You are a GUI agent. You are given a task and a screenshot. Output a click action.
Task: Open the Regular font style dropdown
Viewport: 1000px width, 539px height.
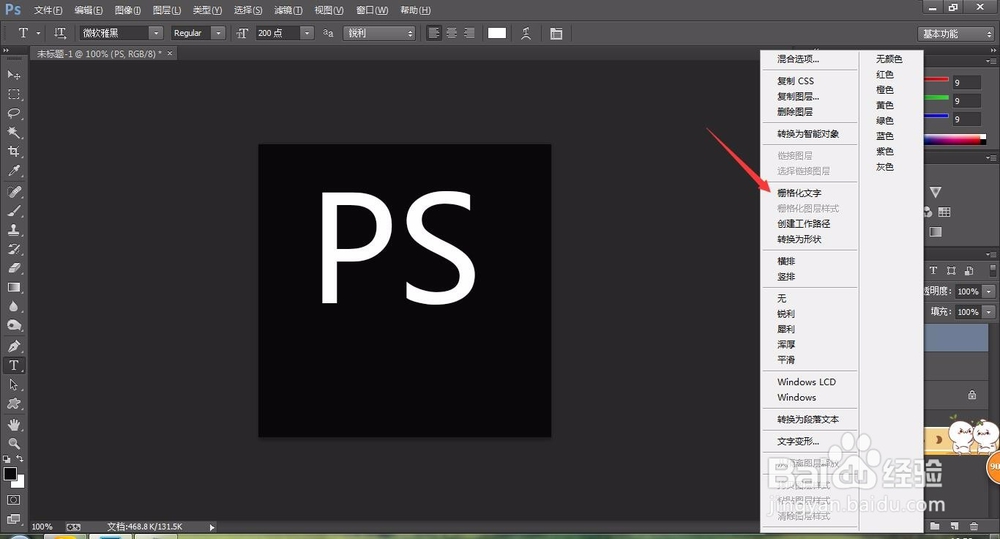pos(218,33)
